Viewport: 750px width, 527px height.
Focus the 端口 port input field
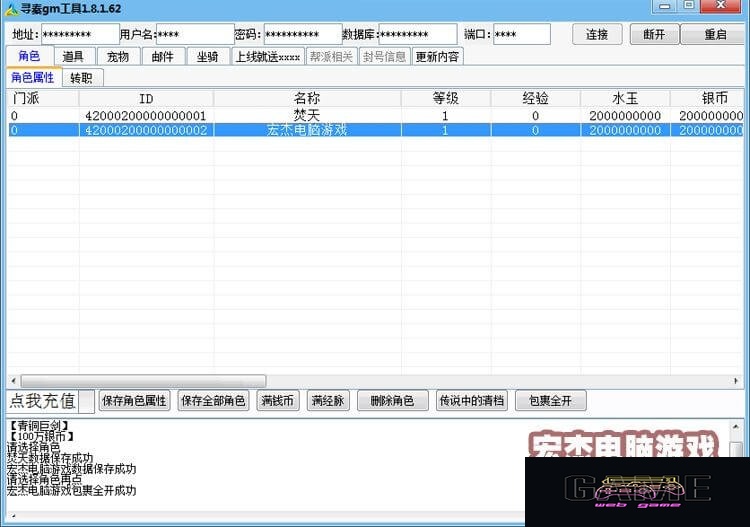[521, 34]
